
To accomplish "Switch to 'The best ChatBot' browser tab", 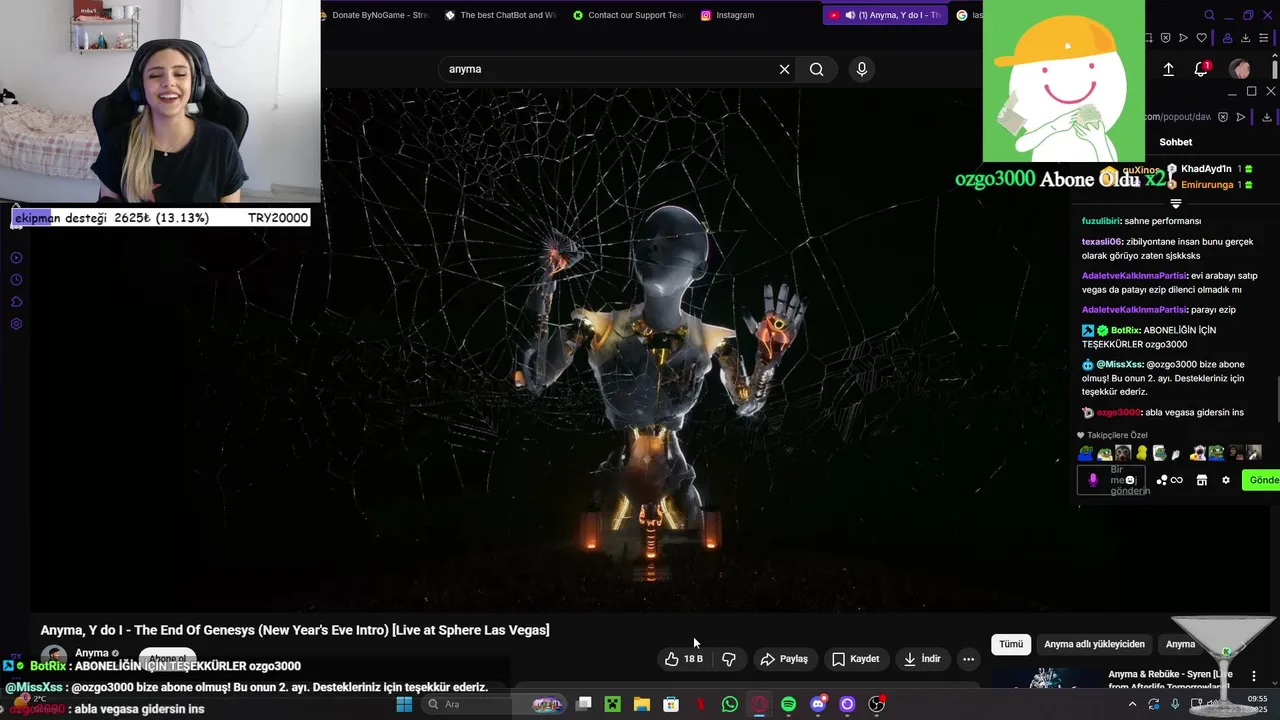I will coord(501,15).
